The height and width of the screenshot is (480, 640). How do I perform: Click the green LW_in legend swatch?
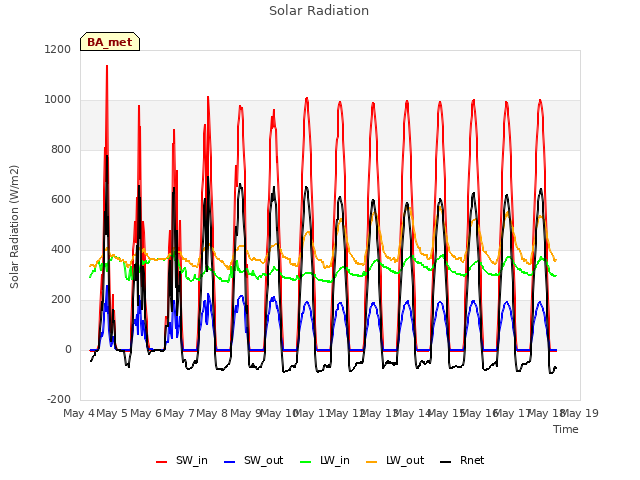pyautogui.click(x=306, y=462)
